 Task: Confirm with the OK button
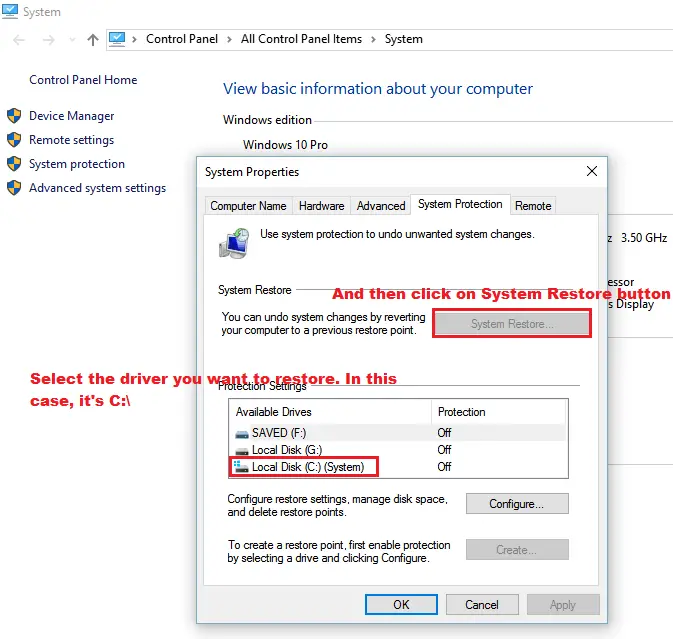pyautogui.click(x=401, y=605)
